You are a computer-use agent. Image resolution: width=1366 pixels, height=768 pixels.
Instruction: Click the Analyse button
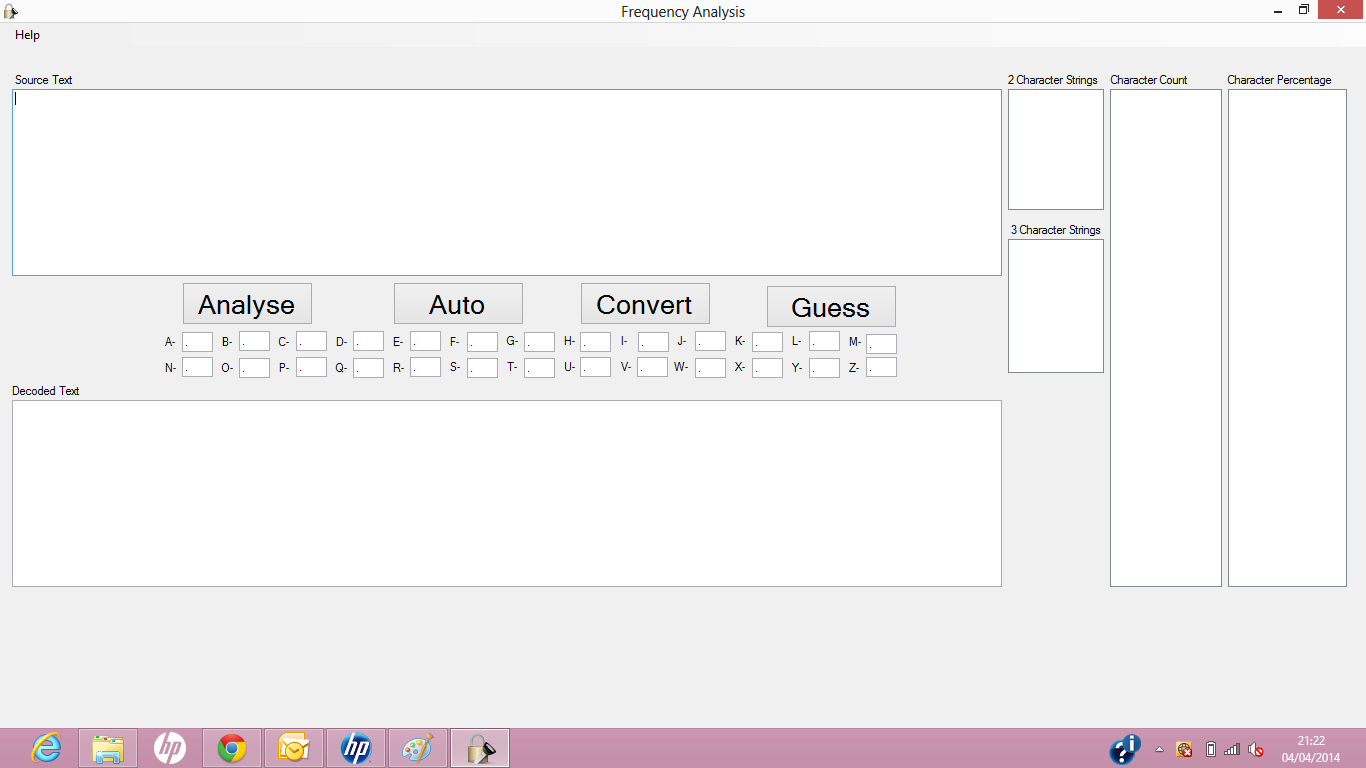246,303
